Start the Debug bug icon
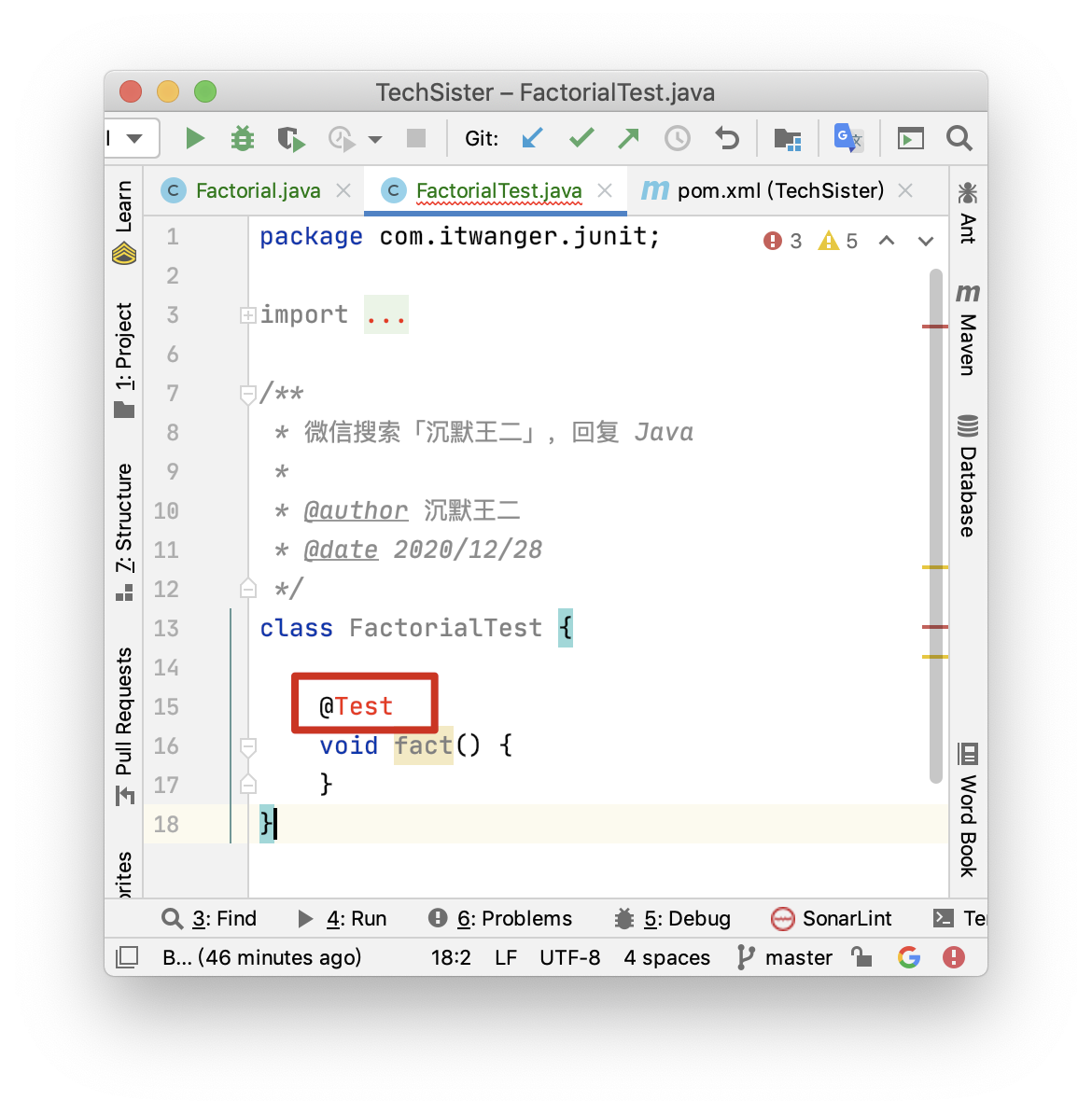 pos(243,139)
